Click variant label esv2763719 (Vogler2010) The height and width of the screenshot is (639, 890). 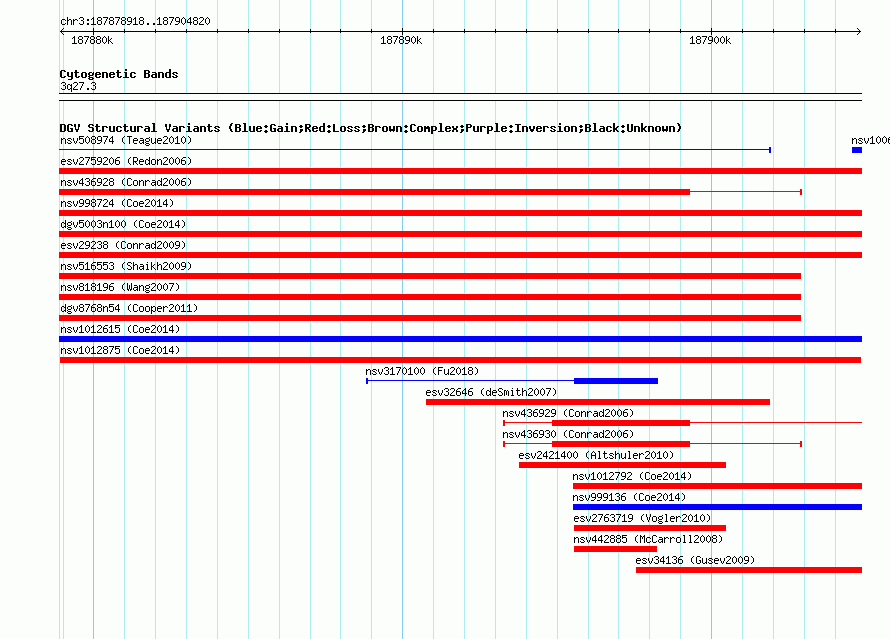coord(642,518)
